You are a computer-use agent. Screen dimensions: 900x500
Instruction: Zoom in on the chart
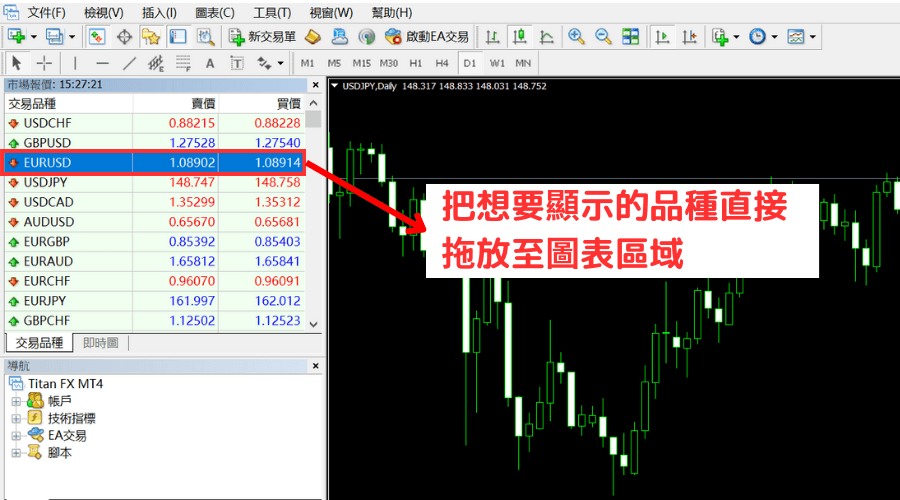point(576,37)
